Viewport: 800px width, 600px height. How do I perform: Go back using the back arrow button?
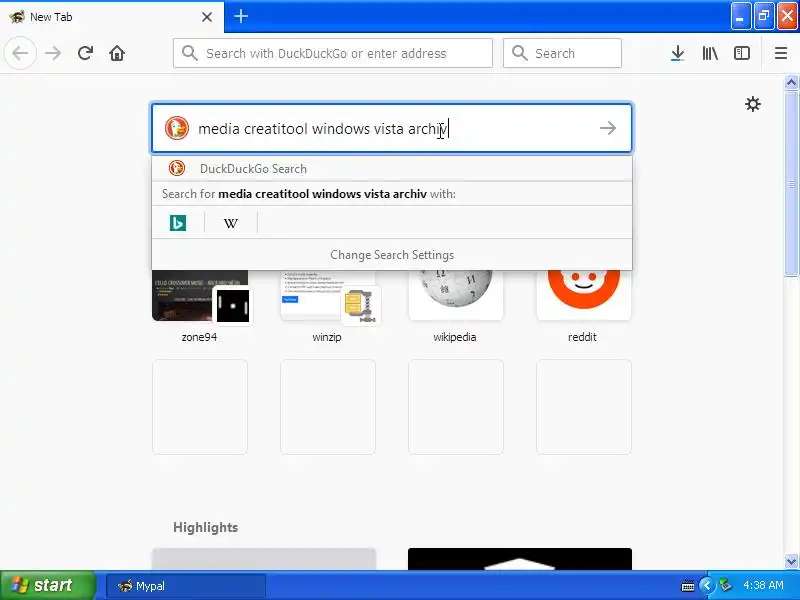[20, 53]
